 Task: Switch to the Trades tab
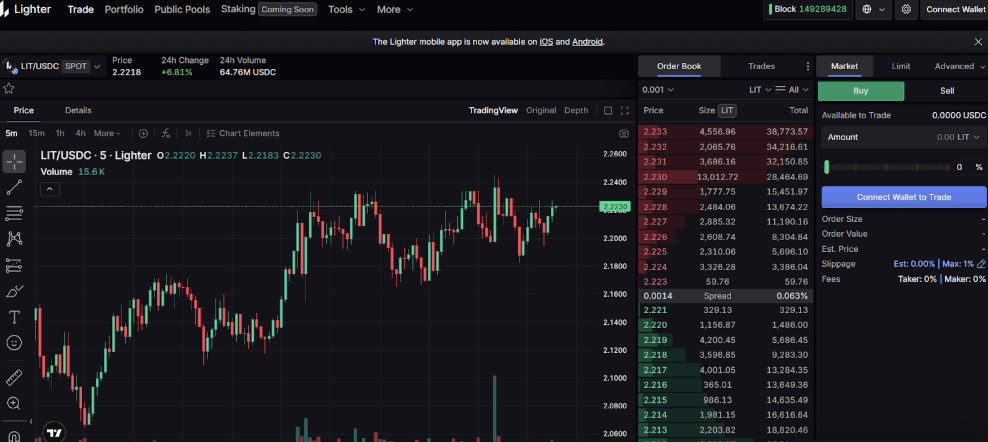click(x=761, y=67)
